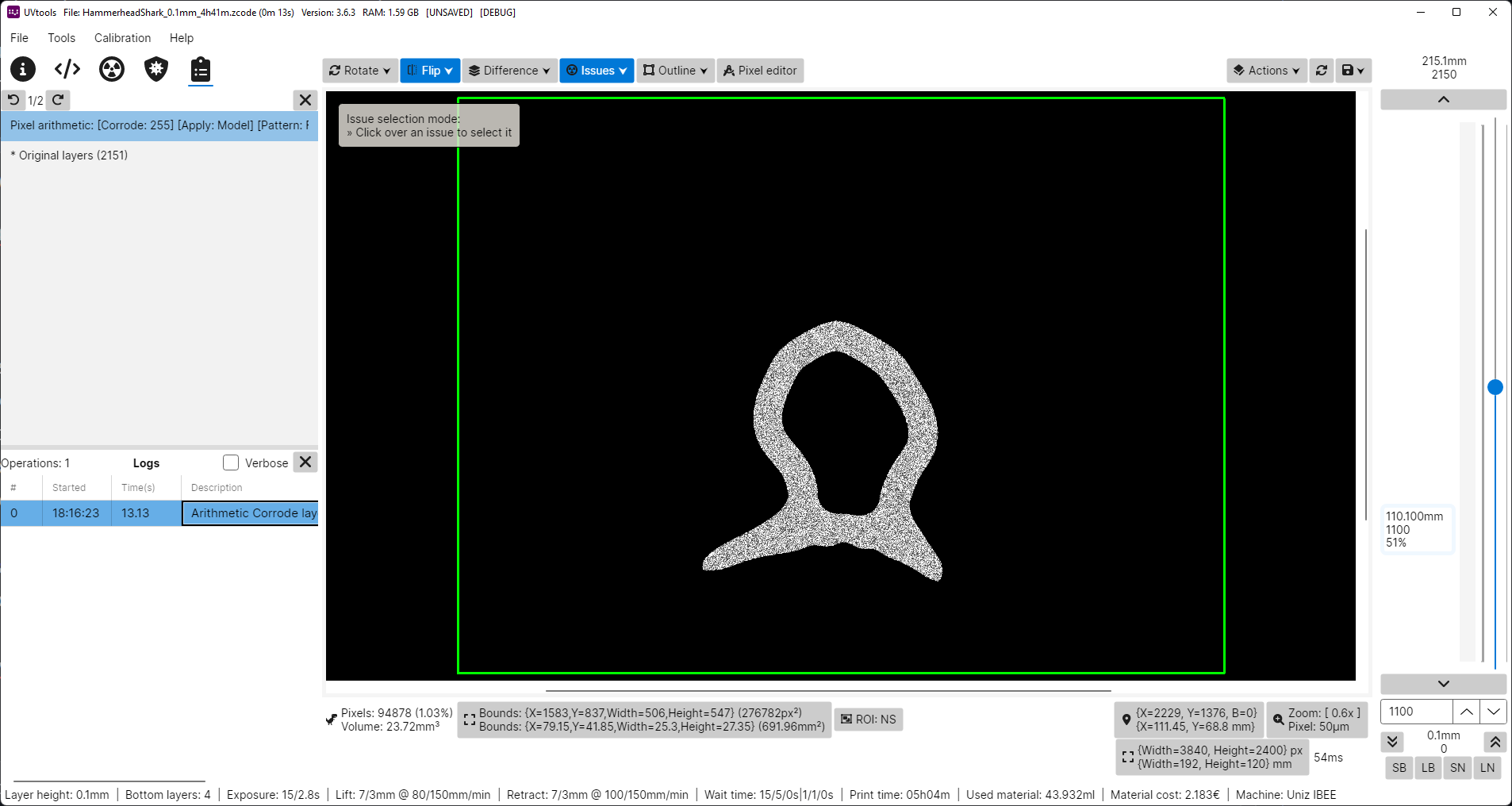Expand the Actions dropdown
Viewport: 1512px width, 806px height.
click(x=1266, y=71)
